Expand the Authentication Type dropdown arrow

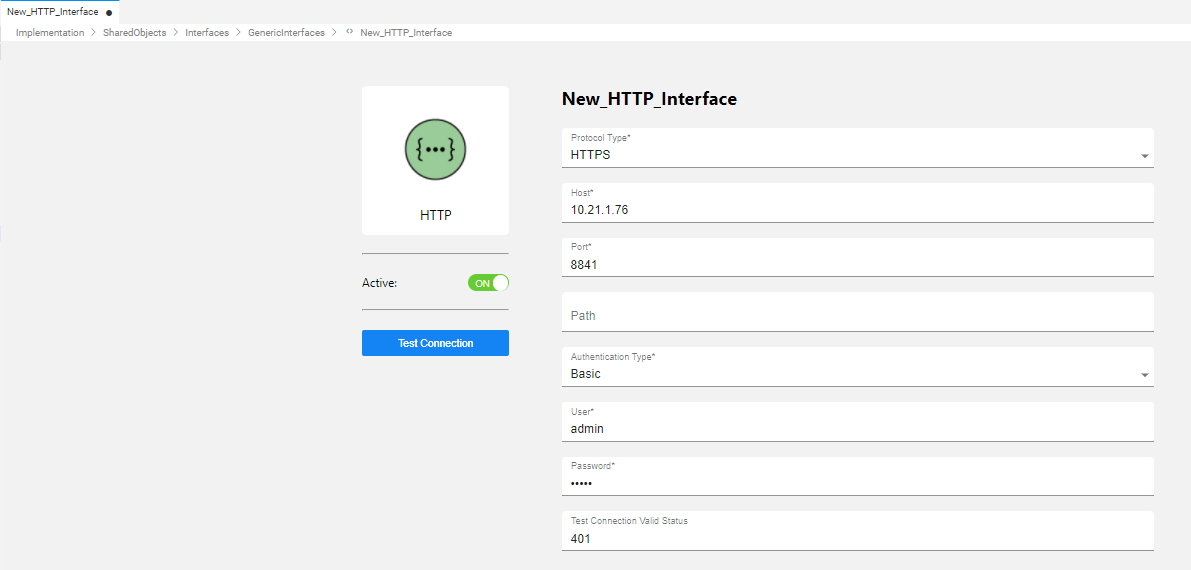click(x=1144, y=375)
